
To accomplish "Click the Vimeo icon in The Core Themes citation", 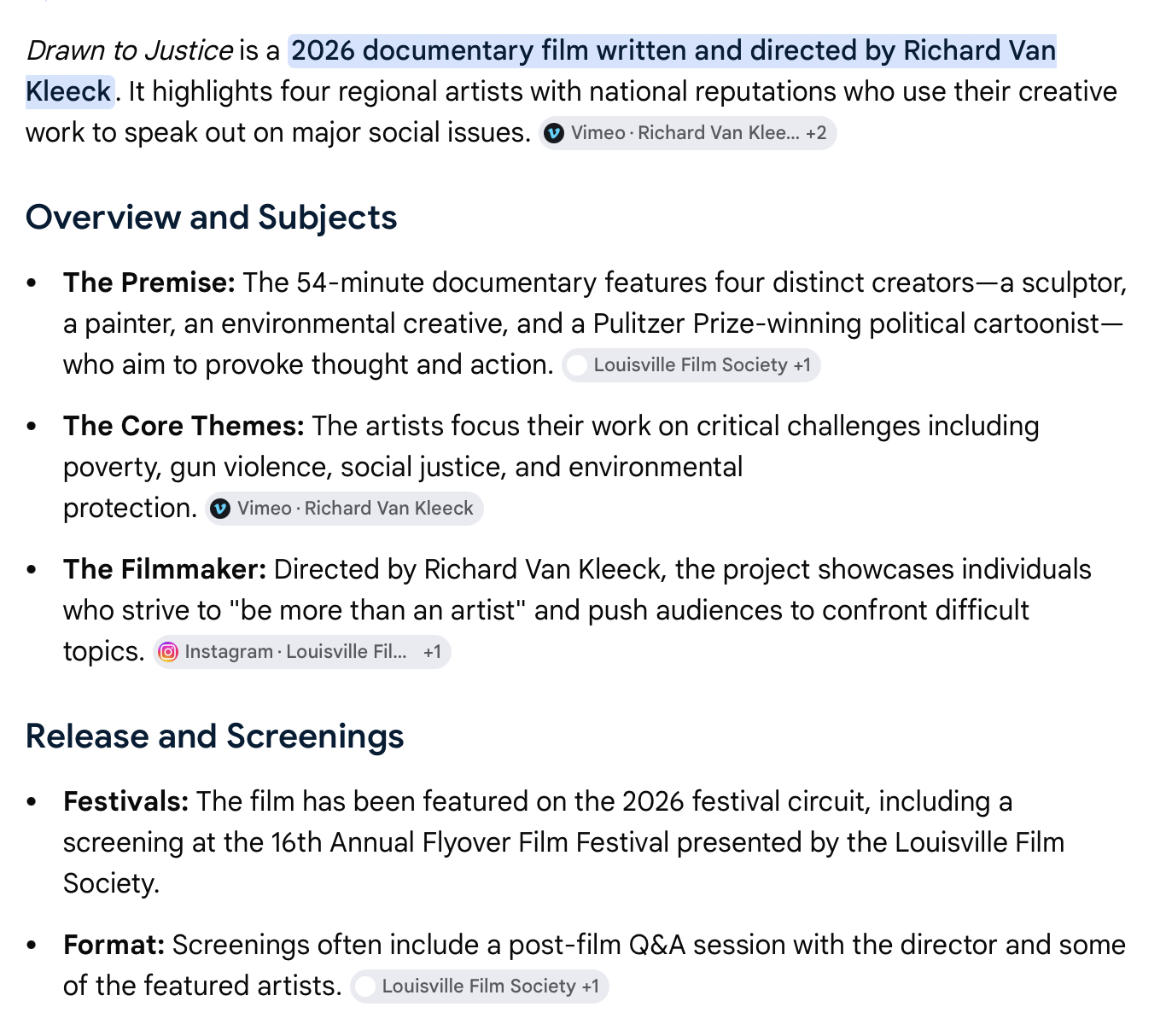I will 220,509.
